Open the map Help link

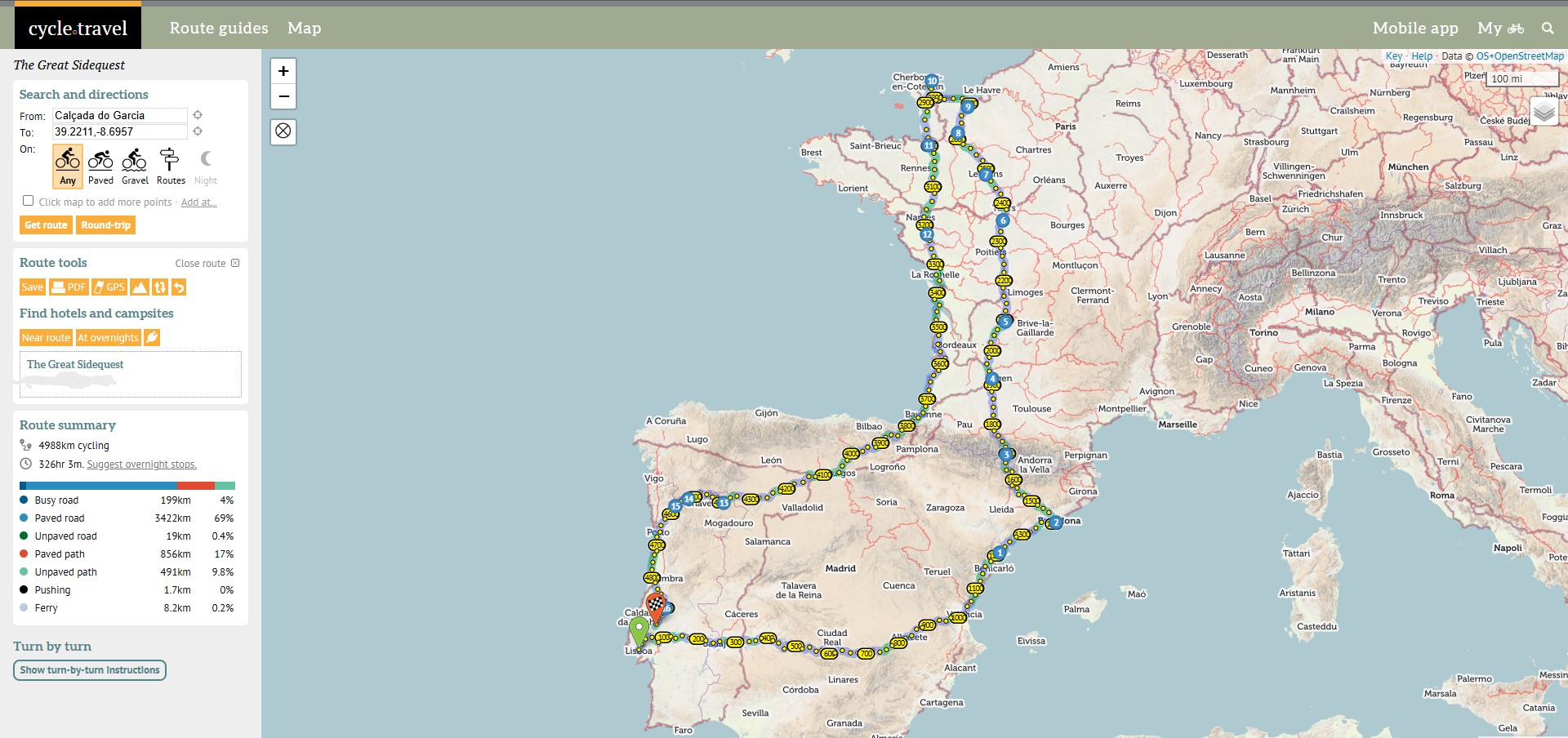[1422, 56]
